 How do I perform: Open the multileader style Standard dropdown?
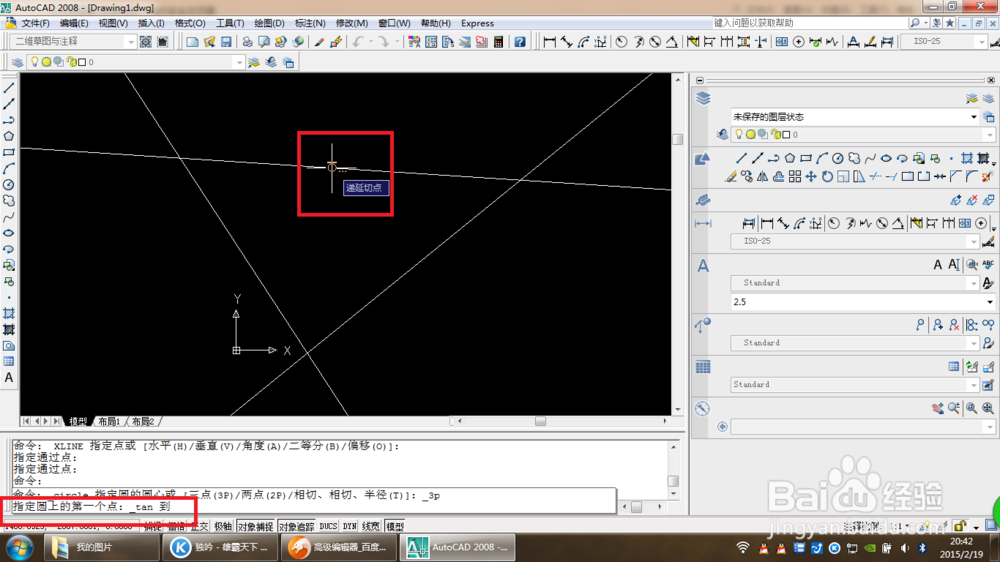(x=973, y=343)
